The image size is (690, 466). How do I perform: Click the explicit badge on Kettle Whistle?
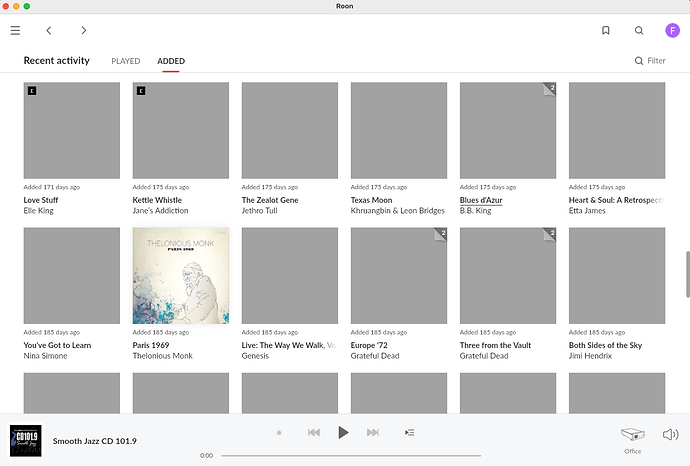pos(141,91)
